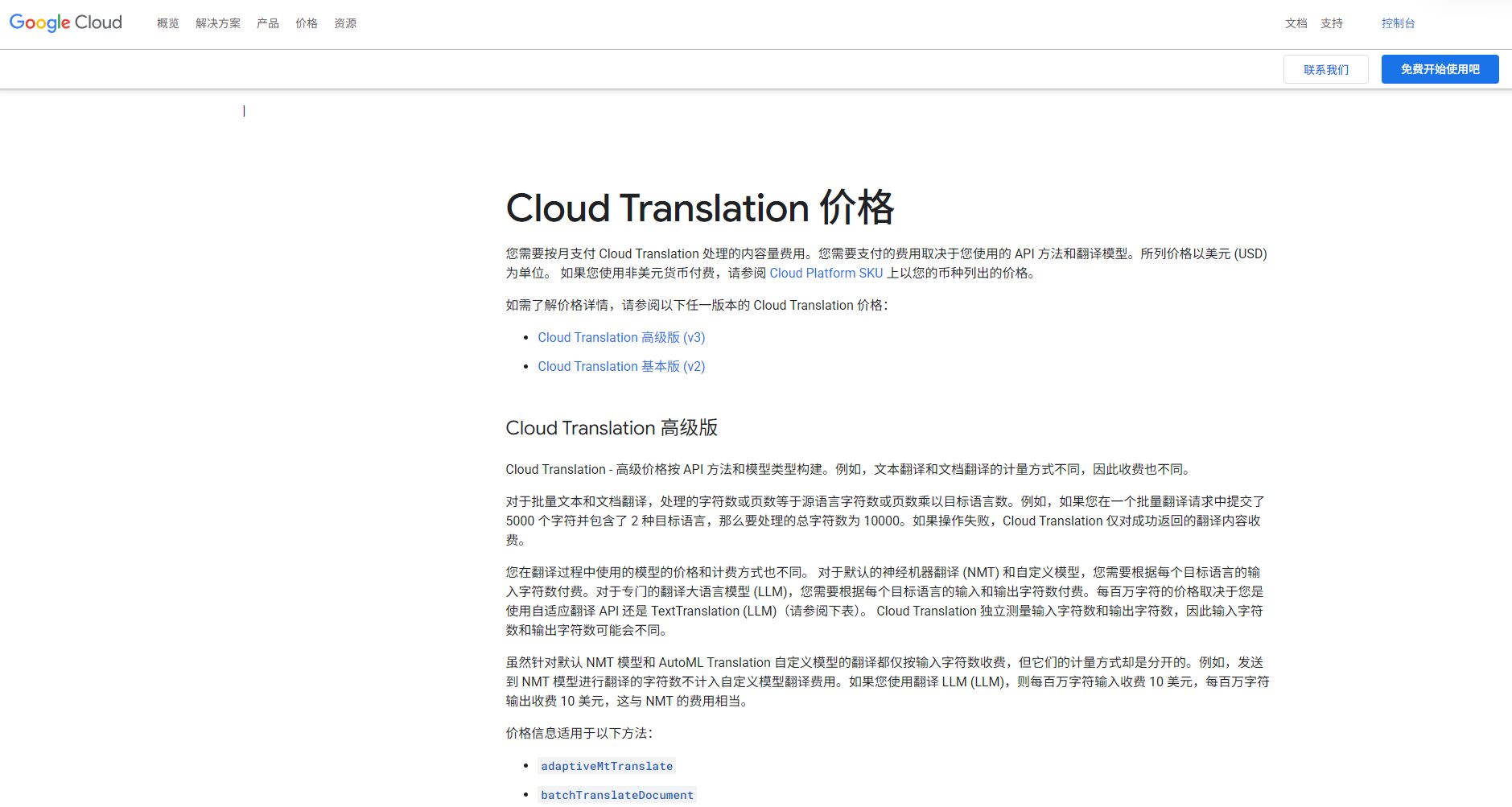Image resolution: width=1512 pixels, height=807 pixels.
Task: Follow the Cloud Translation 高级版 (v3) link
Action: (x=620, y=337)
